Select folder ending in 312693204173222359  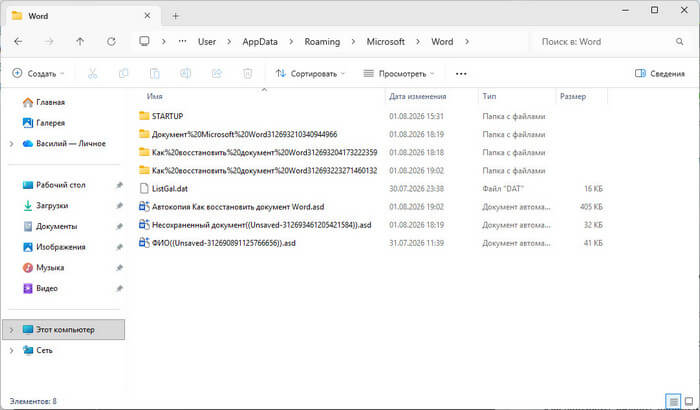(x=264, y=152)
